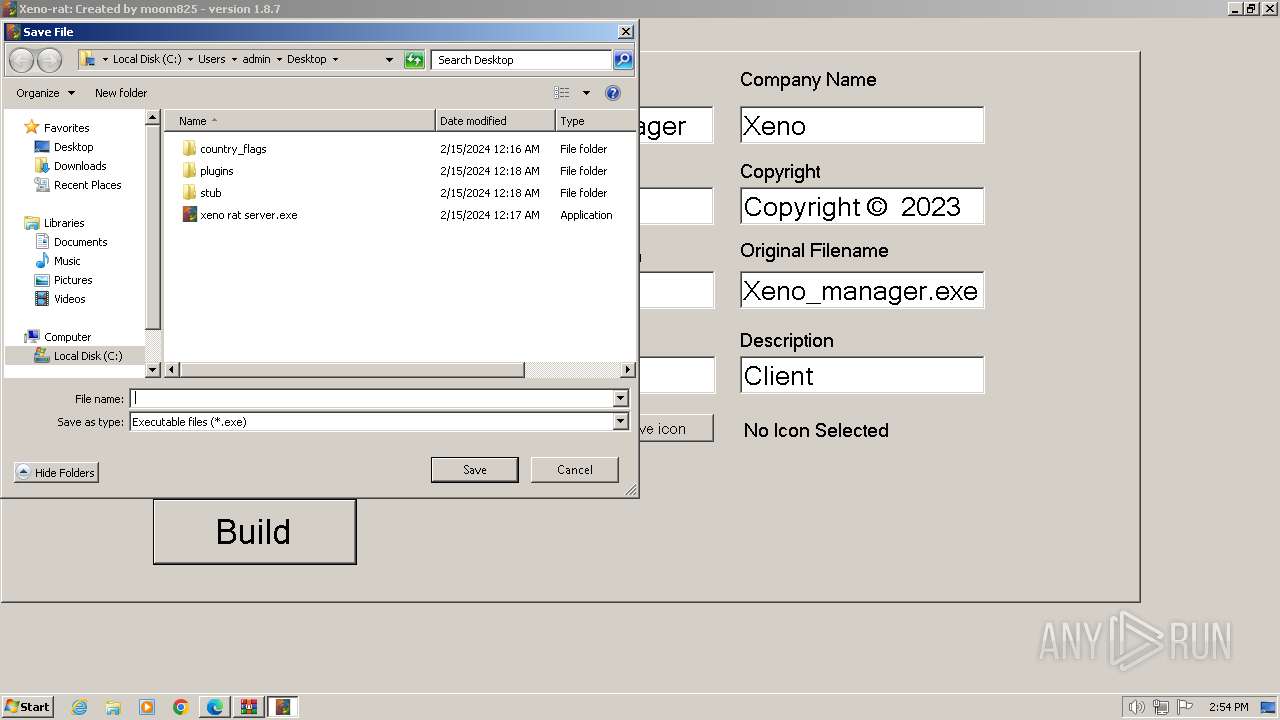Click the search magnifier icon
The image size is (1280, 720).
(x=623, y=60)
